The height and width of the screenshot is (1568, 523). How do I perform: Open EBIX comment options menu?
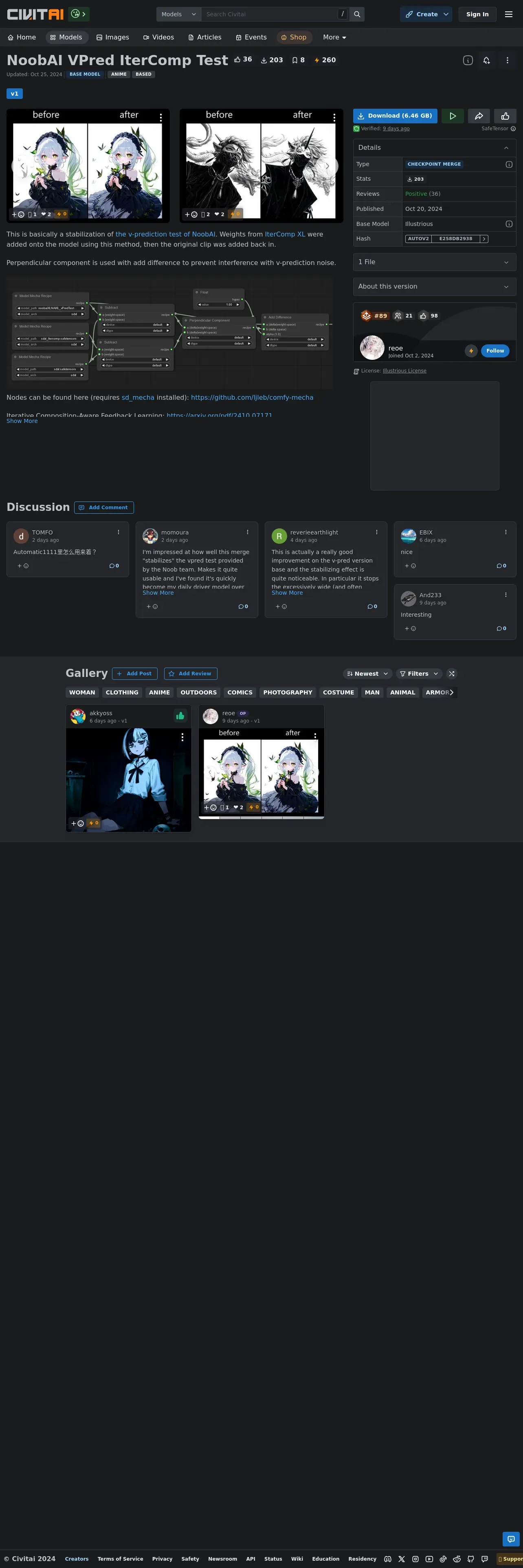tap(505, 532)
